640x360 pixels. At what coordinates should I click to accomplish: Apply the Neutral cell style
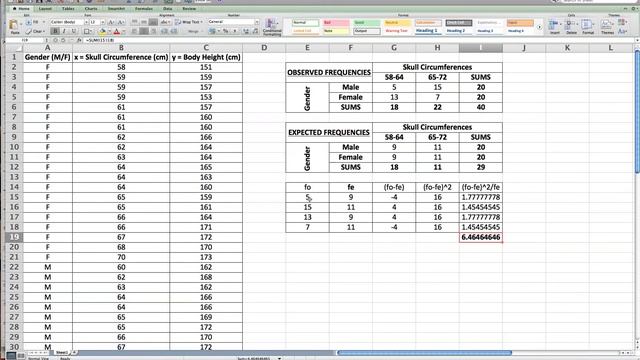point(397,22)
